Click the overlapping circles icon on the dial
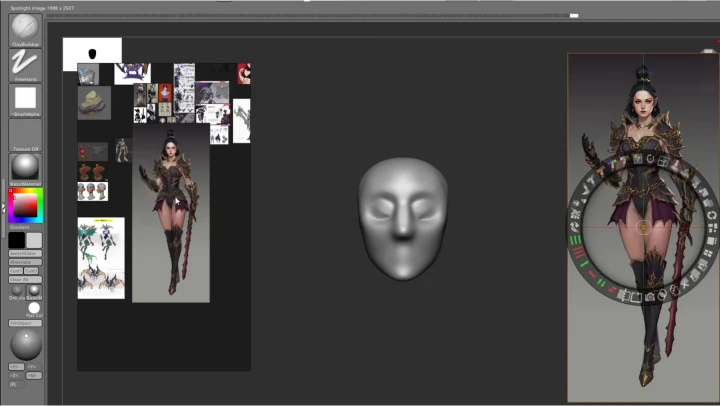The image size is (720, 406). 662,296
